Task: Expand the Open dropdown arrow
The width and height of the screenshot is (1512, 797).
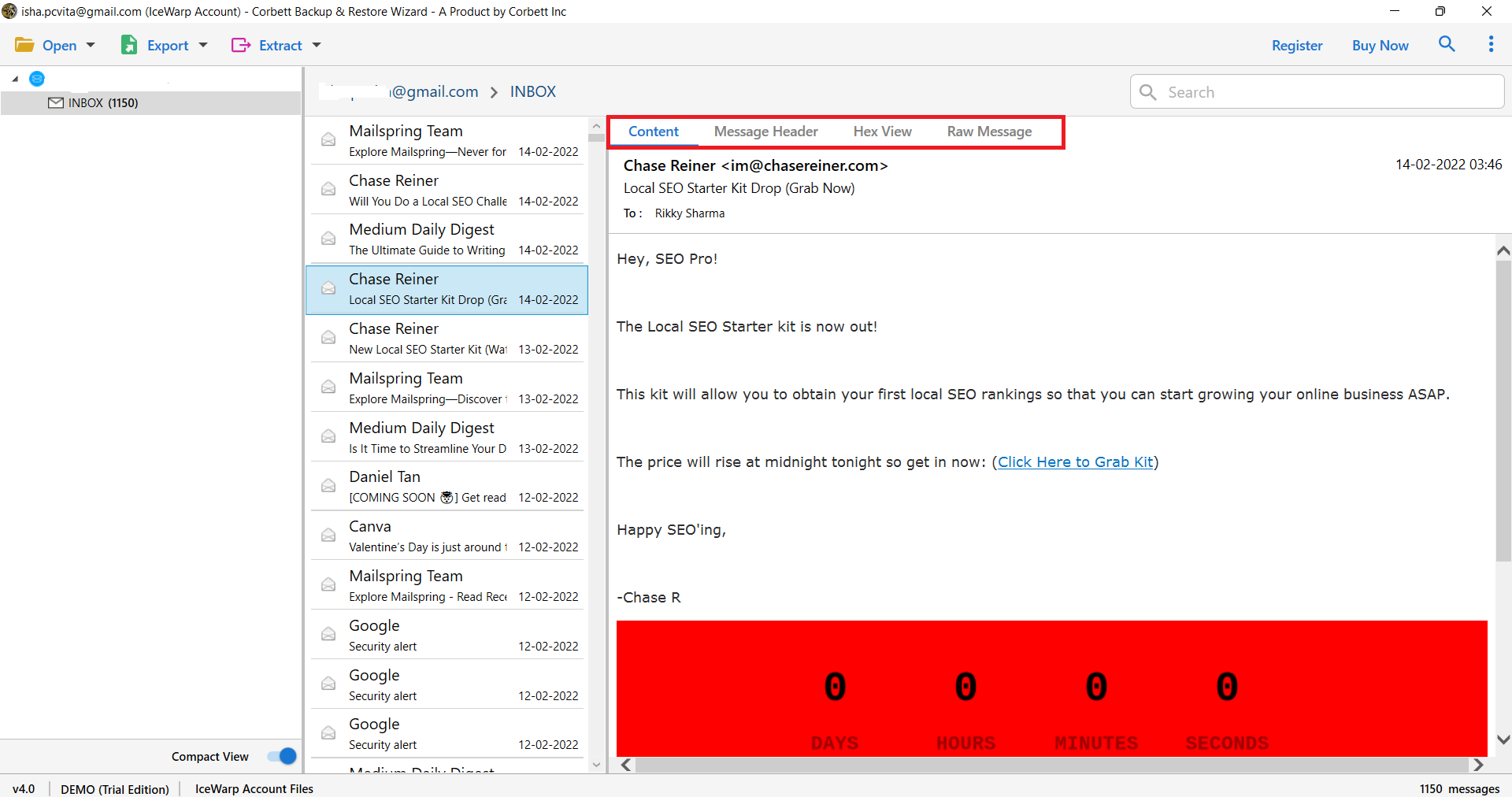Action: (91, 45)
